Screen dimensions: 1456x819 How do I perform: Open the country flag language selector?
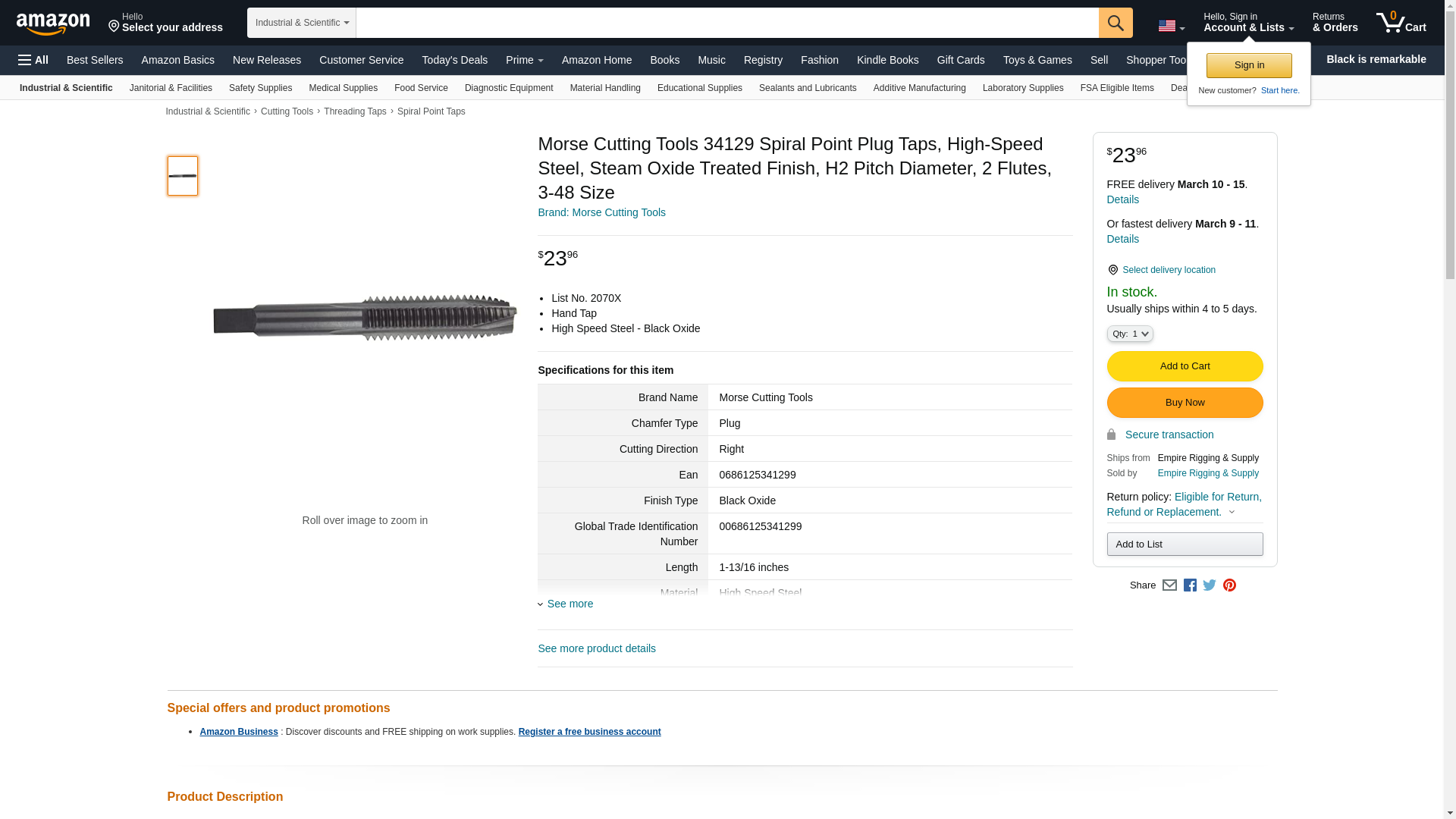[x=1171, y=26]
